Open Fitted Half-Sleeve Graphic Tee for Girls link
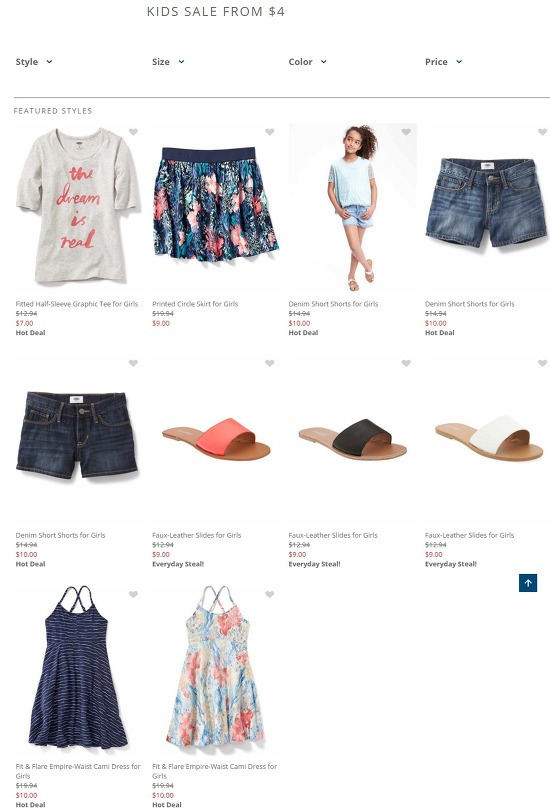 click(x=77, y=304)
